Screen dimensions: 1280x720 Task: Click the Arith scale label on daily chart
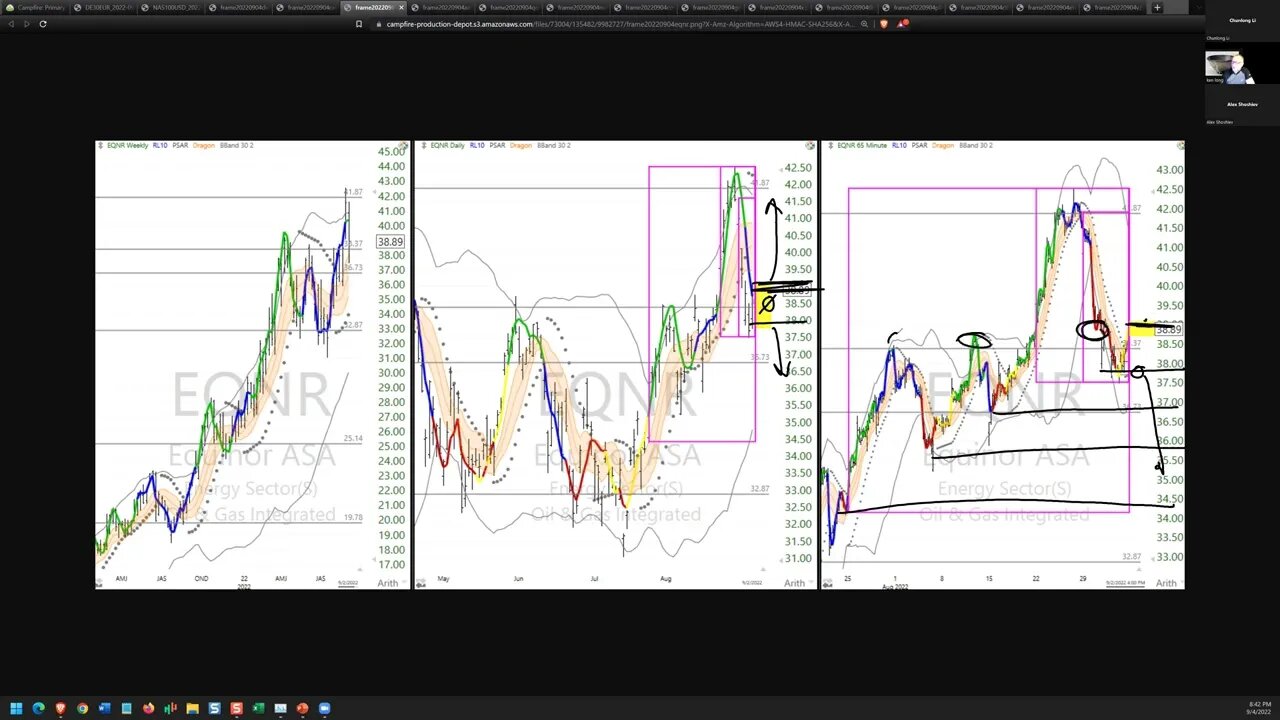click(794, 583)
